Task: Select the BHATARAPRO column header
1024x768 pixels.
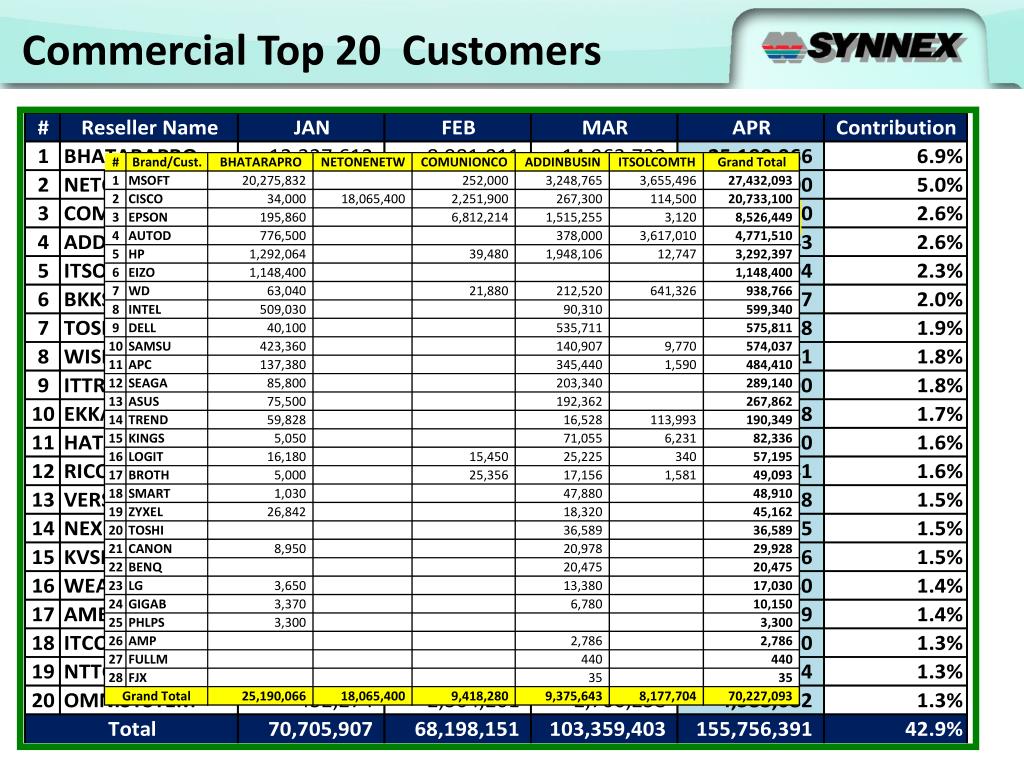Action: click(261, 162)
